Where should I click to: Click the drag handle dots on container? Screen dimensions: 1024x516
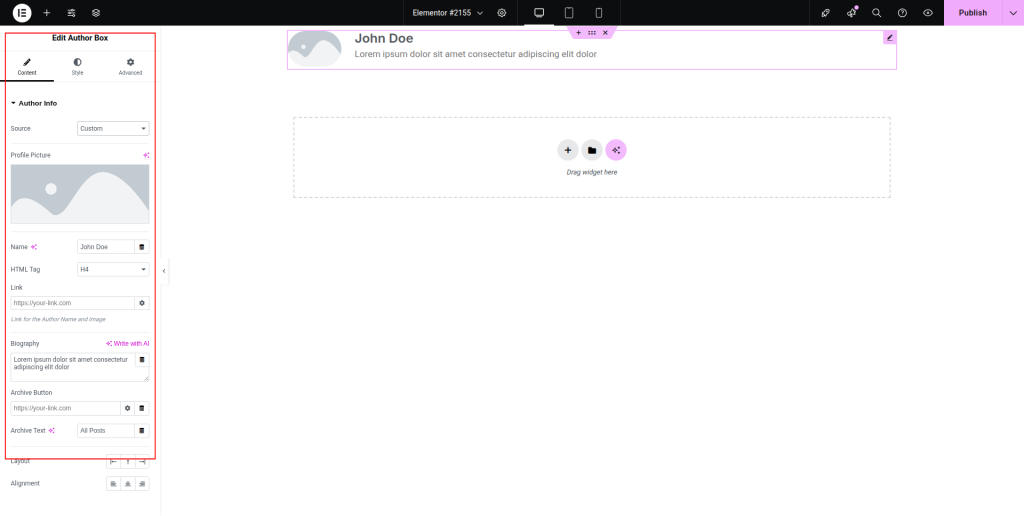(592, 33)
